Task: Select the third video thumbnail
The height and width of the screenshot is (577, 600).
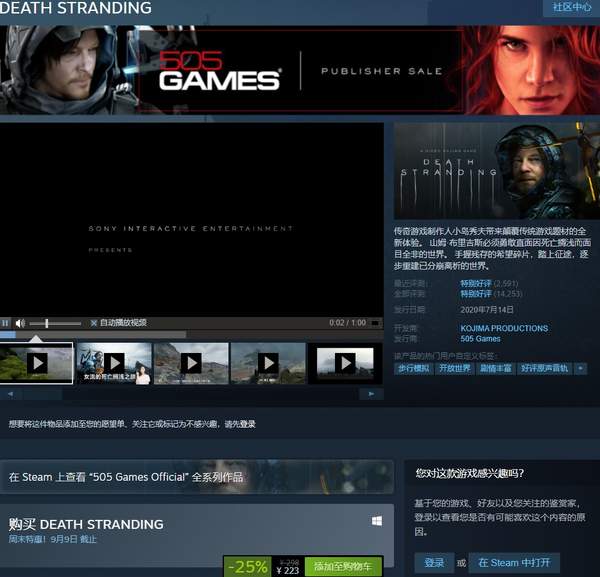Action: pos(191,363)
